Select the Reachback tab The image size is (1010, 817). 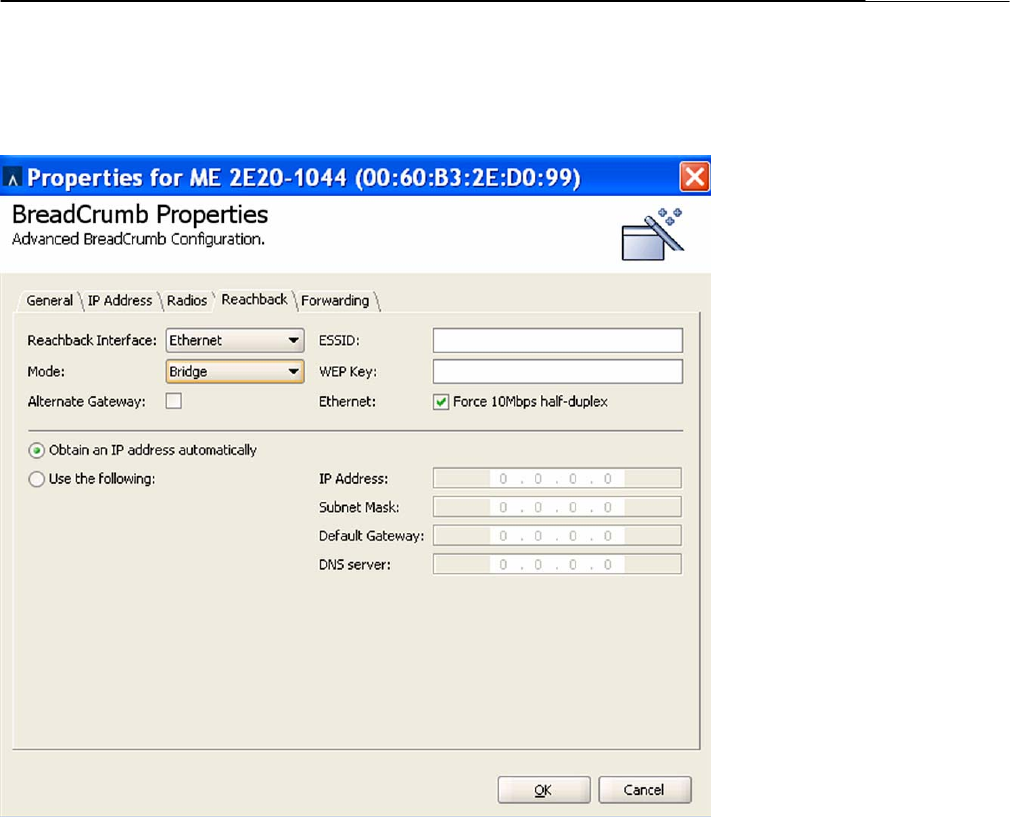coord(254,300)
